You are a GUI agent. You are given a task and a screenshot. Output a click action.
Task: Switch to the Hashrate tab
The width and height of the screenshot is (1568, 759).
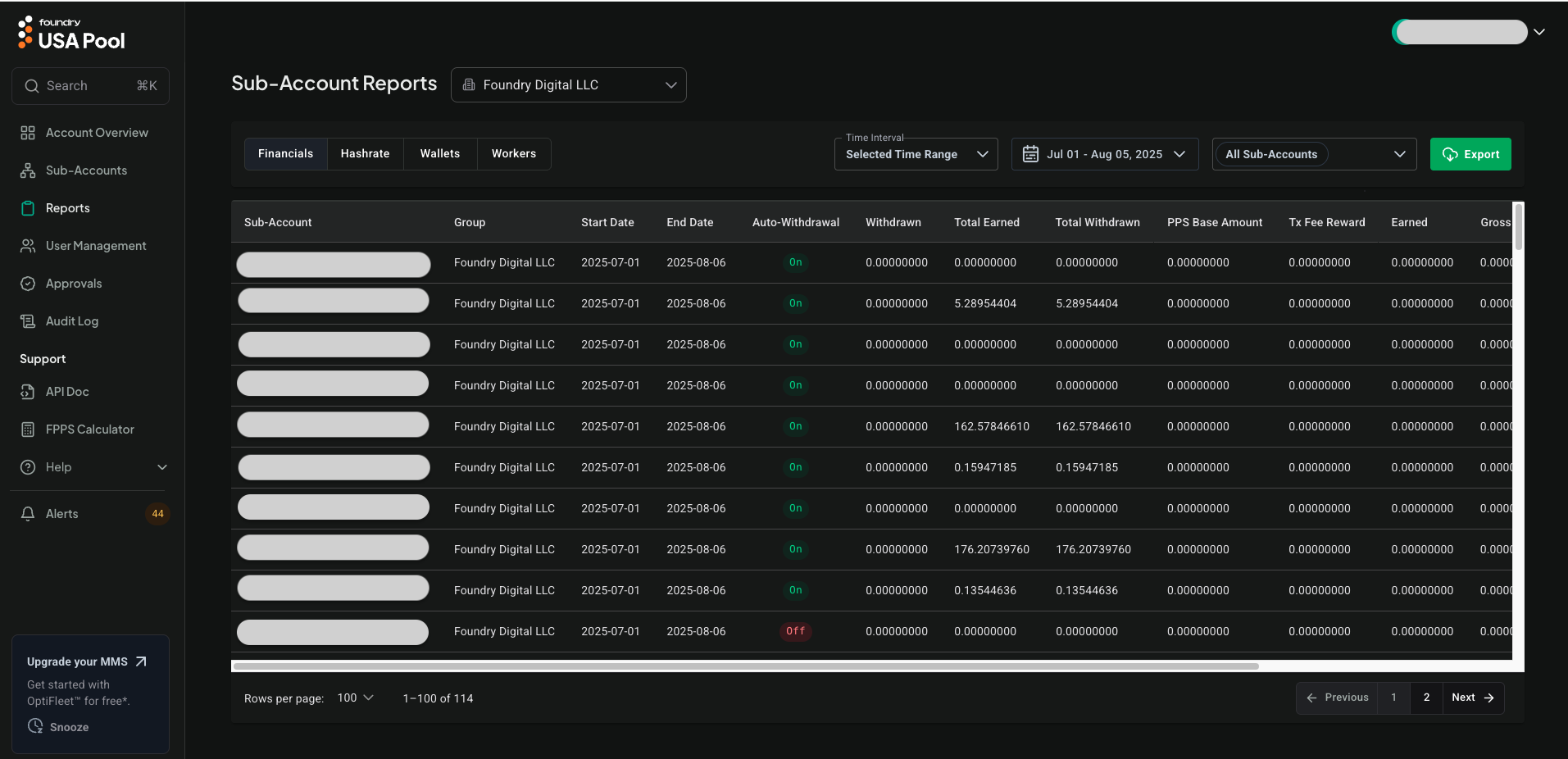pyautogui.click(x=365, y=154)
